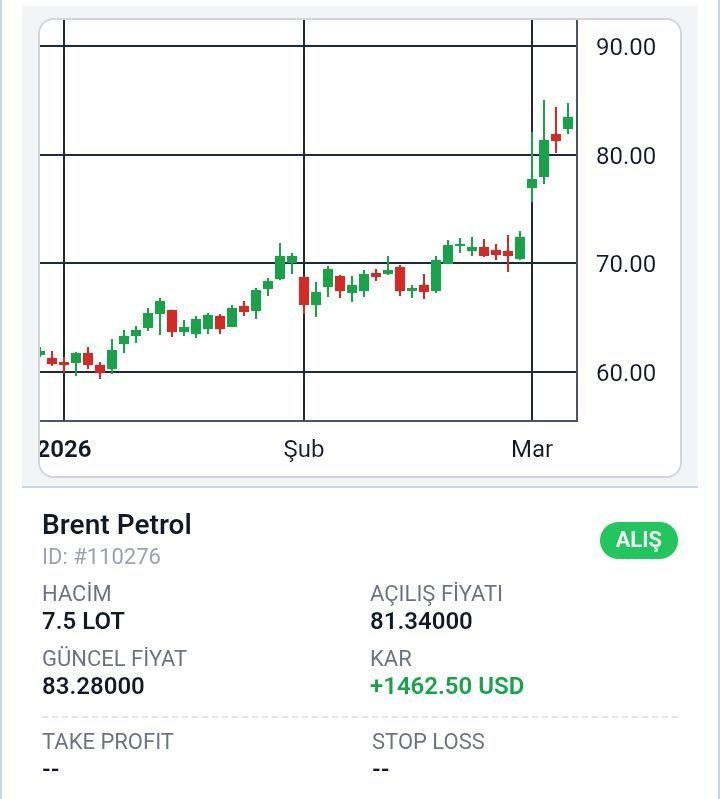
Task: Tap the opening price 81.34000
Action: tap(421, 621)
